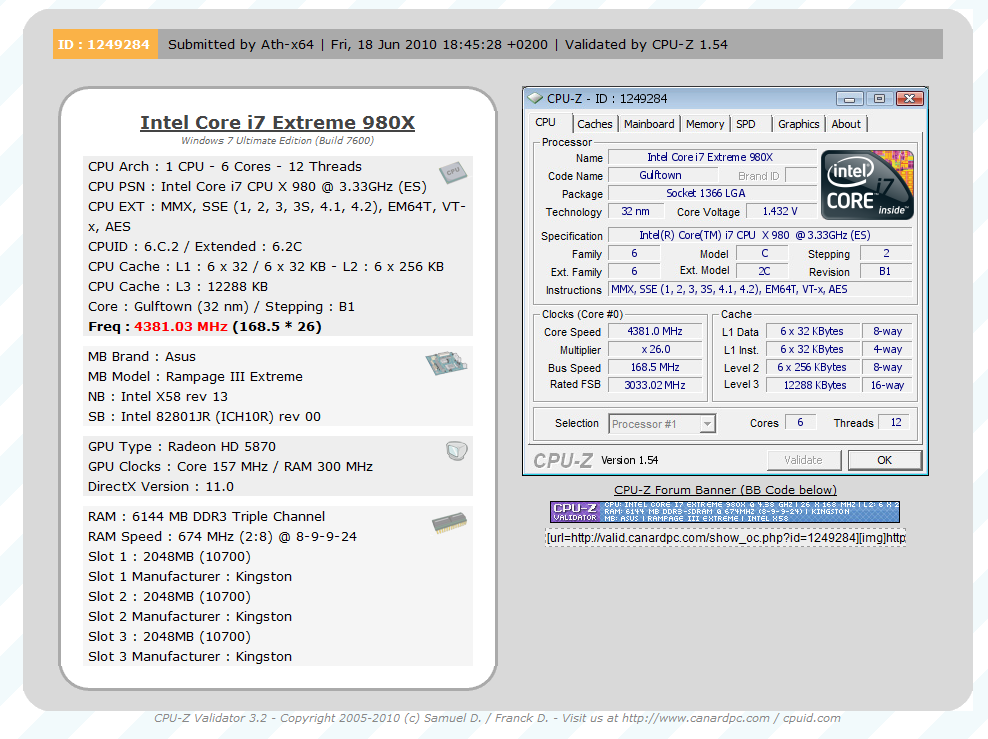Click the Cores value 6
Viewport: 988px width, 739px height.
[x=800, y=423]
